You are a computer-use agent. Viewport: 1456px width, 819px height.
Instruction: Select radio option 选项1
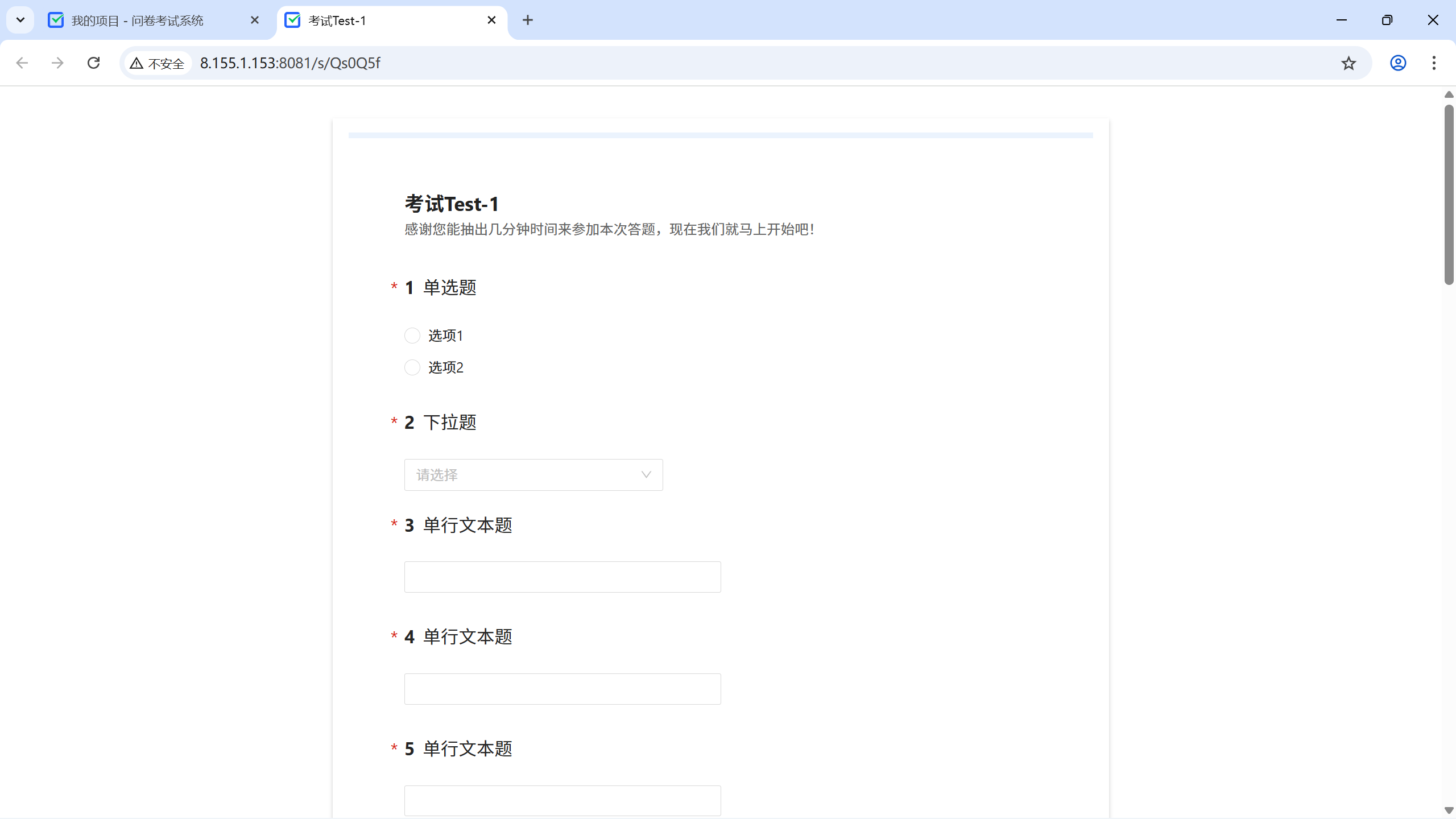click(x=412, y=336)
